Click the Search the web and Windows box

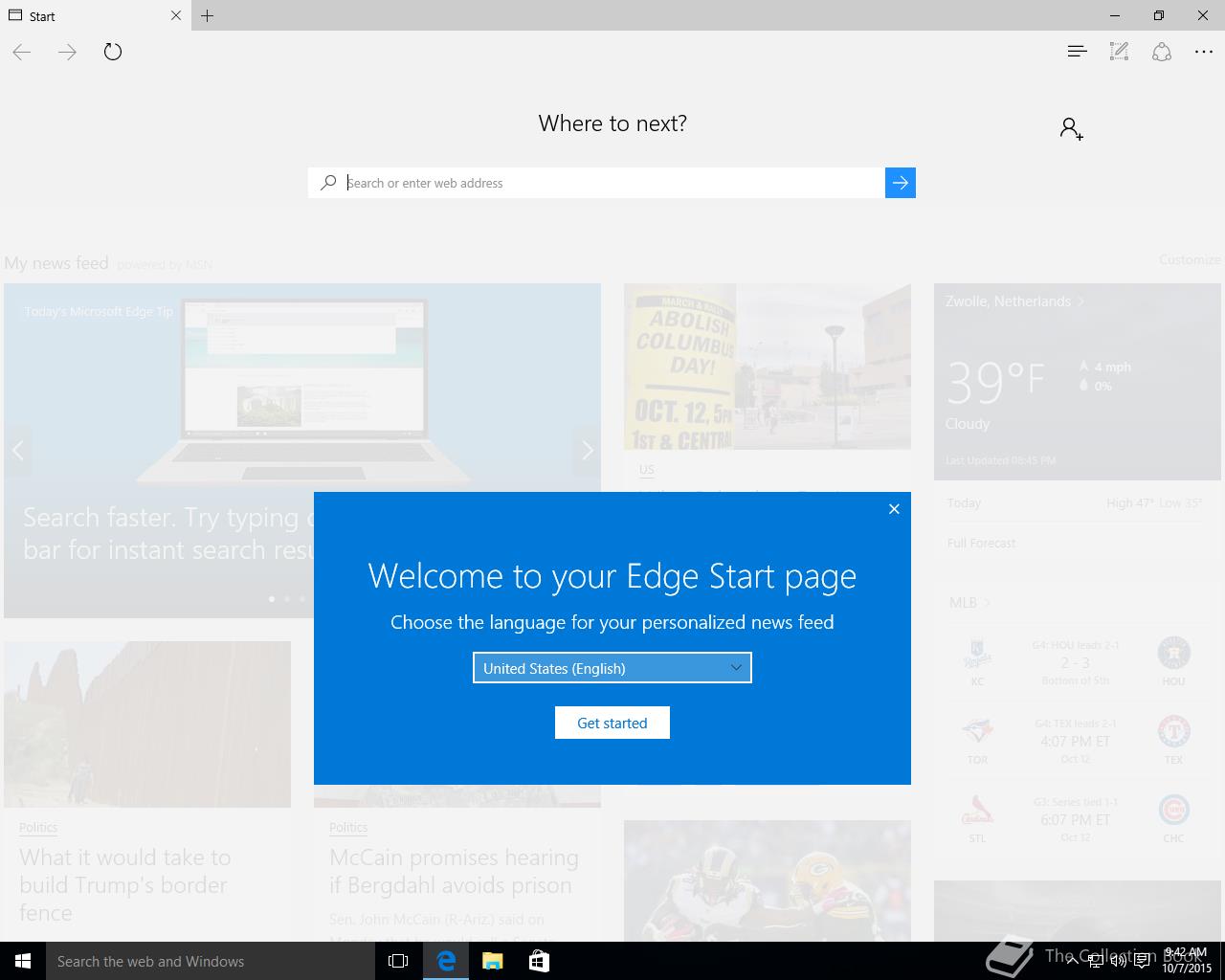click(211, 961)
